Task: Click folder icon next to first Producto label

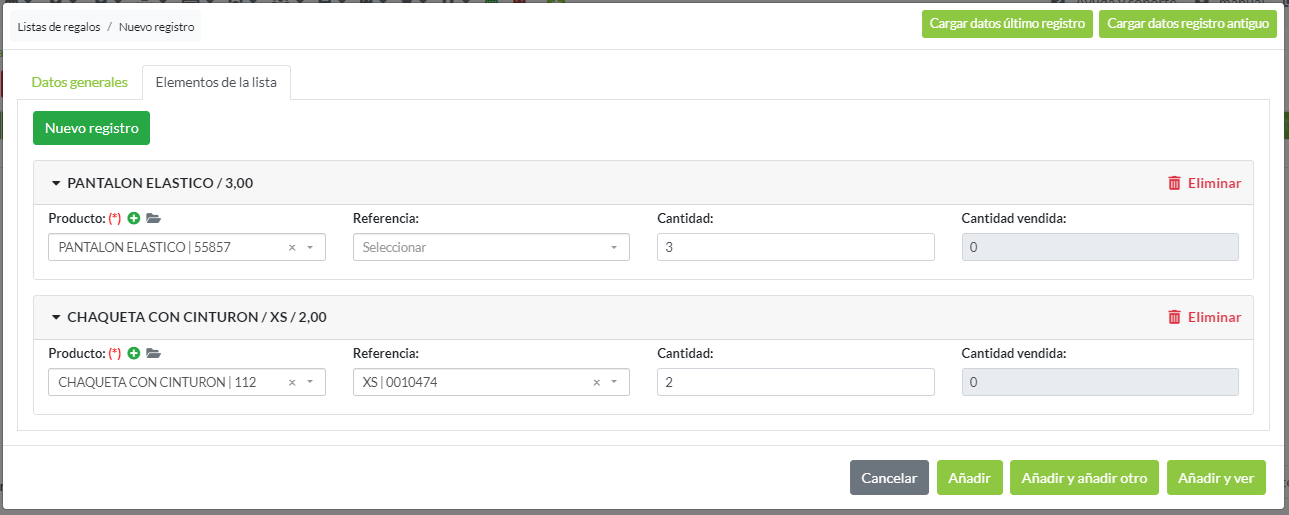Action: pos(153,218)
